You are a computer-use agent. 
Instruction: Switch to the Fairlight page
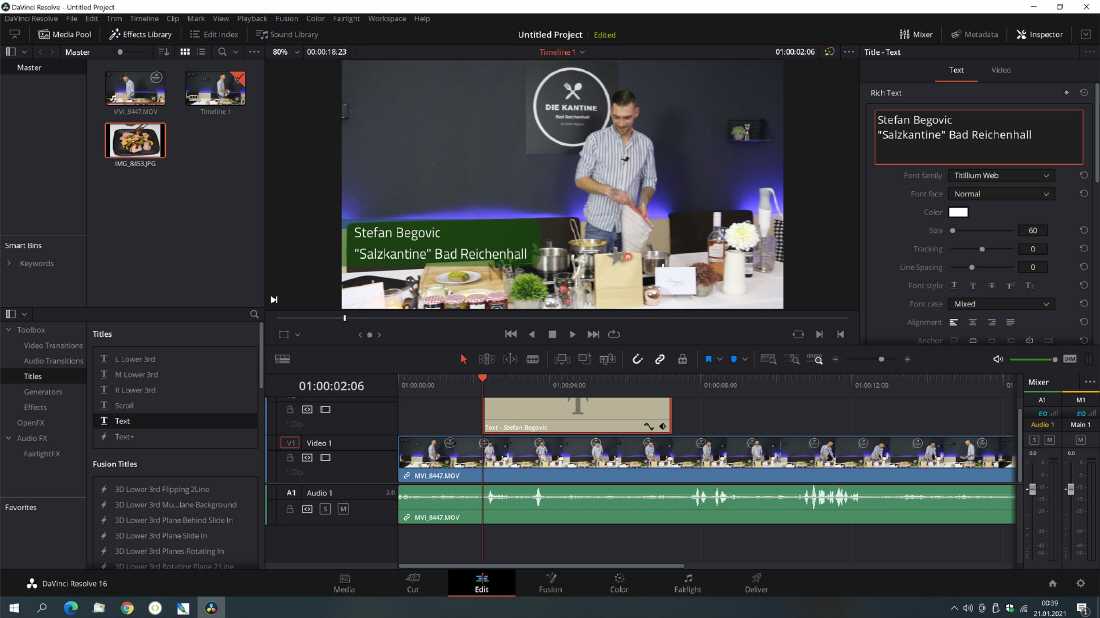(x=688, y=583)
